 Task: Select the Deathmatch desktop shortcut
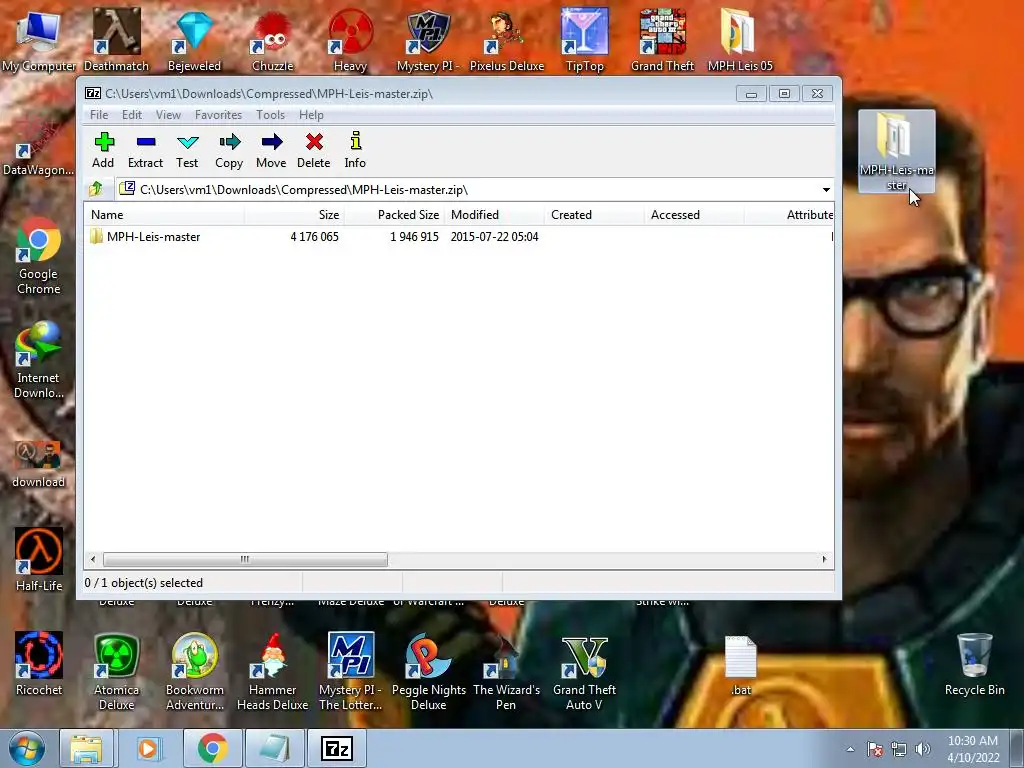coord(116,40)
